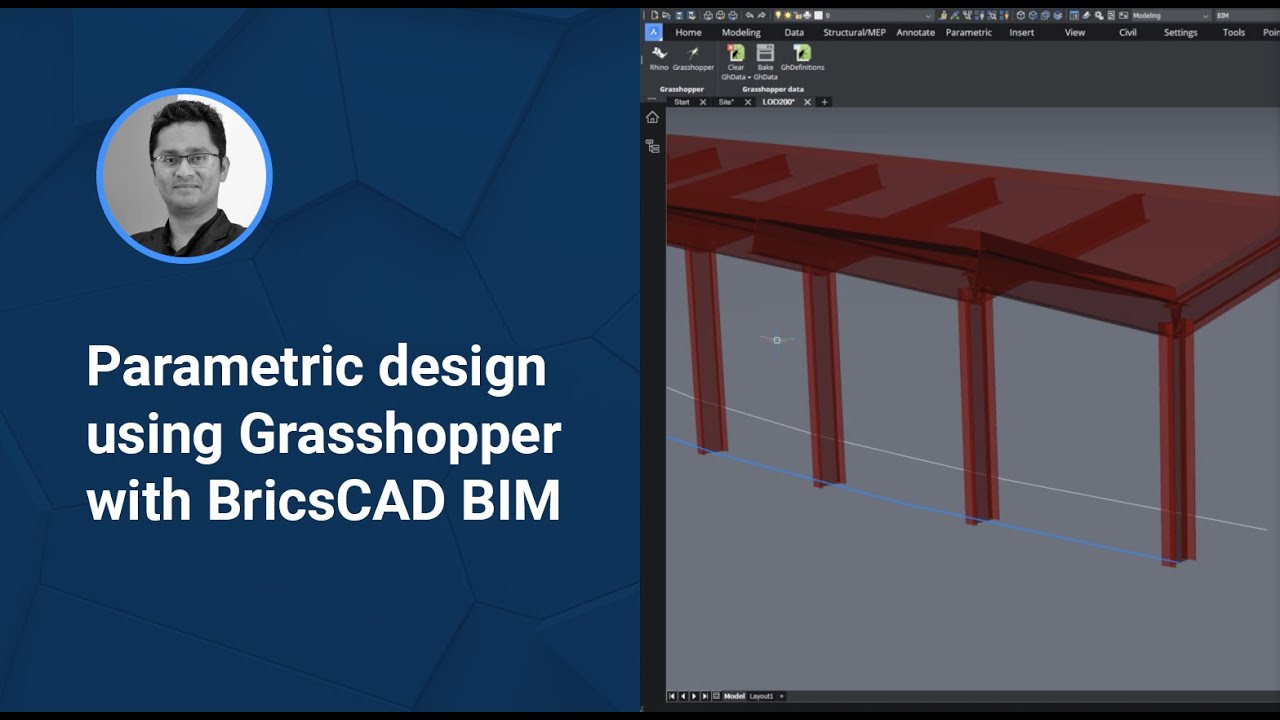This screenshot has height=720, width=1280.
Task: Open the structure tree panel icon
Action: point(652,146)
